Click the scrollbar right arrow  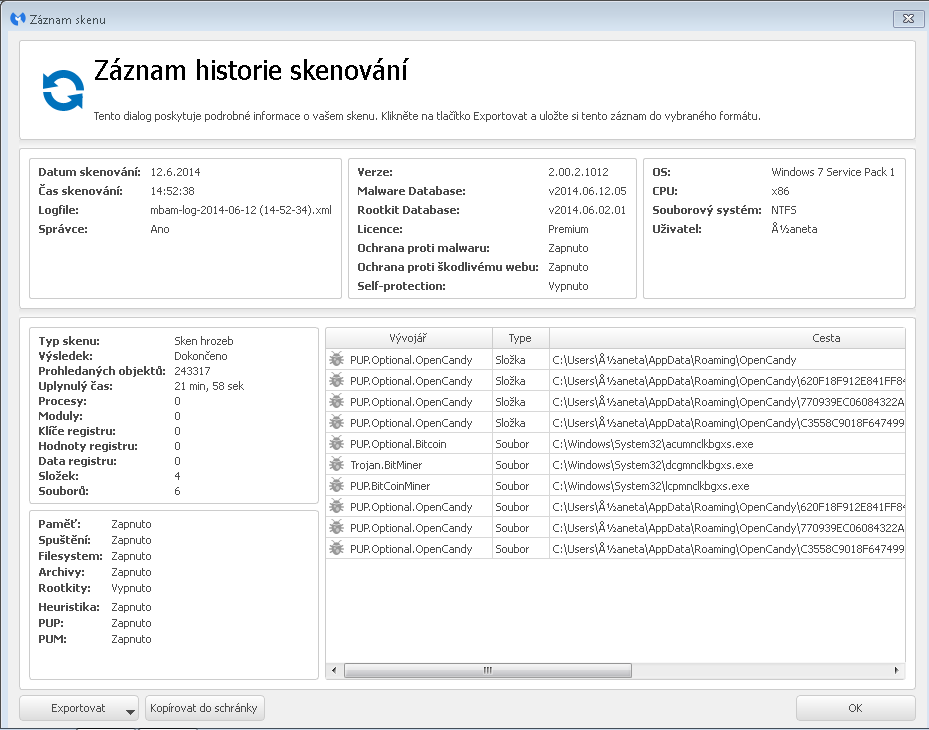pos(896,670)
